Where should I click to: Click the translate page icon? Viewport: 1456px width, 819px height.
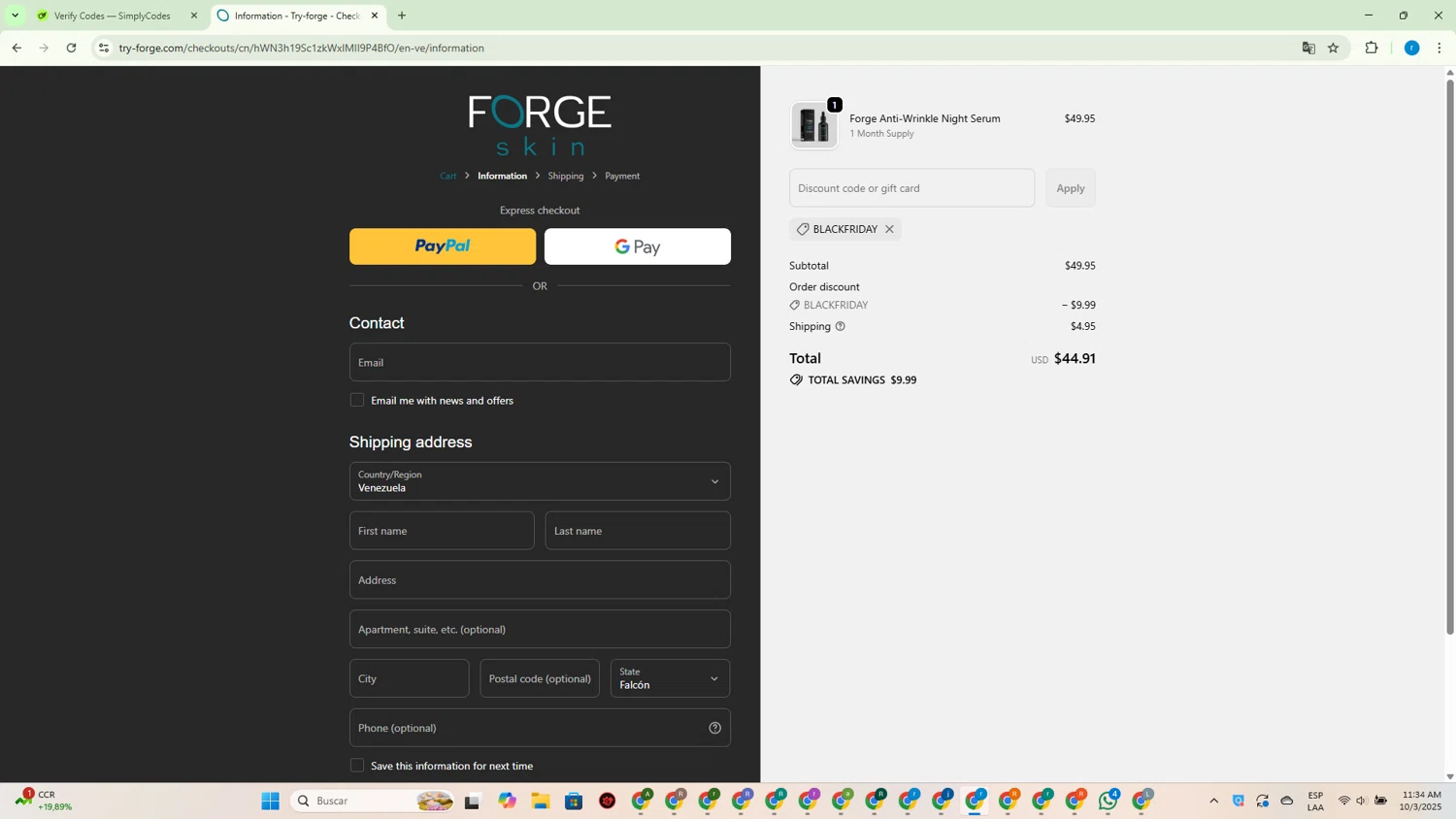[1308, 48]
